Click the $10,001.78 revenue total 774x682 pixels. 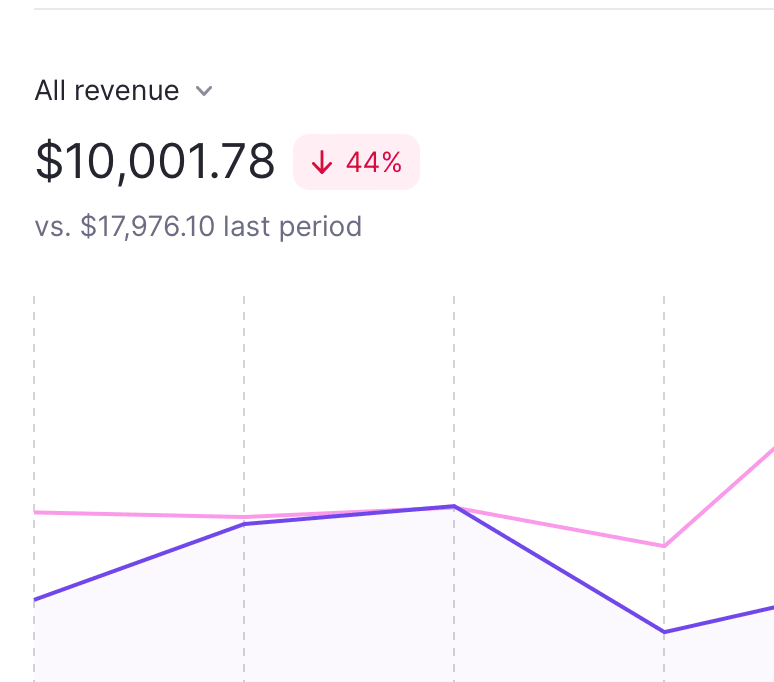click(155, 162)
